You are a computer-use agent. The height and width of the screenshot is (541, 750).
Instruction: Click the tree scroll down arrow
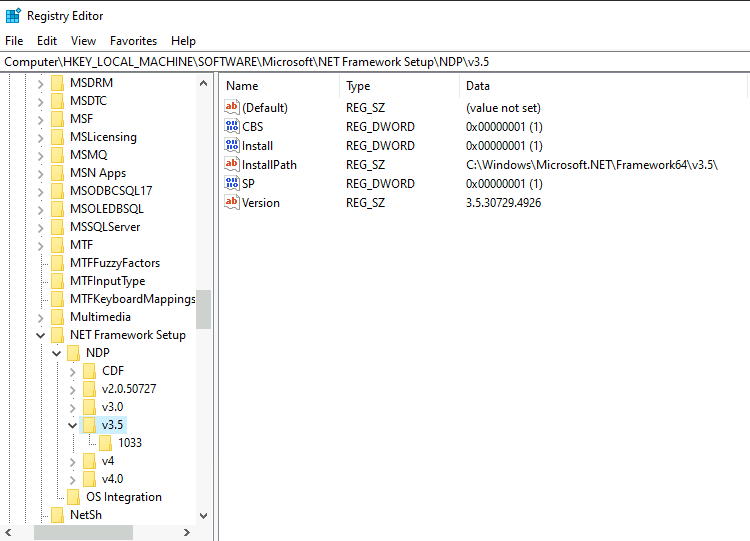point(203,516)
